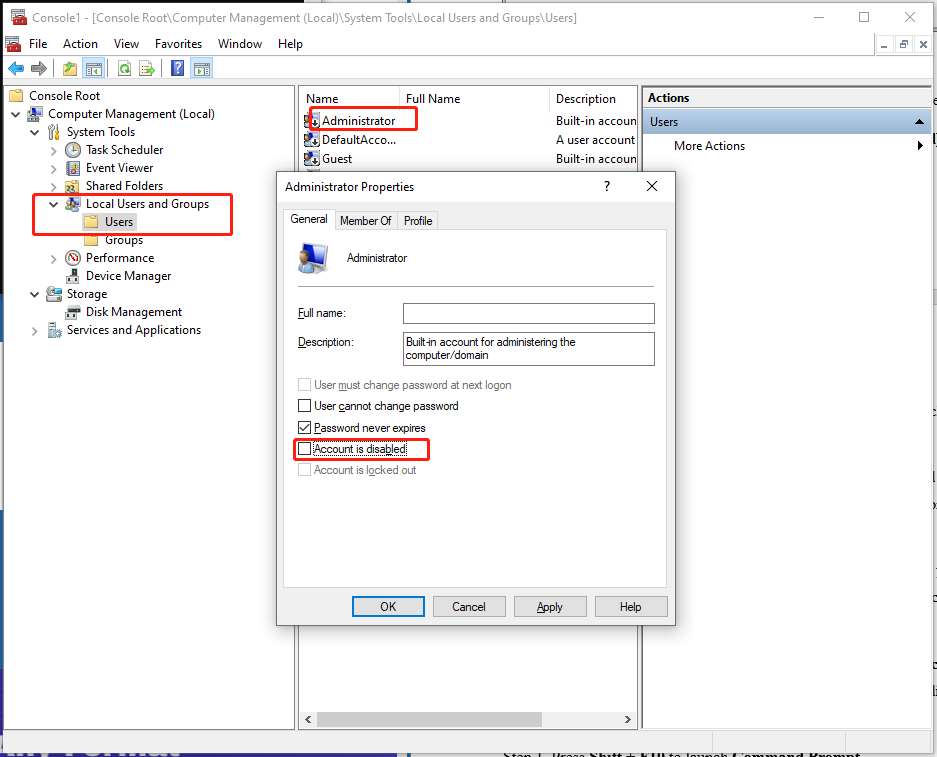Image resolution: width=937 pixels, height=757 pixels.
Task: Select Device Manager in the console tree
Action: (128, 276)
